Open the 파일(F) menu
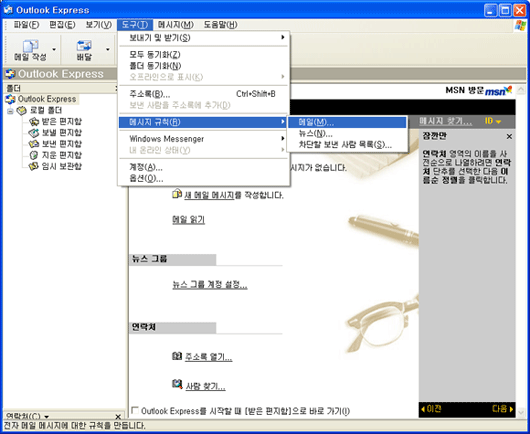 click(26, 25)
